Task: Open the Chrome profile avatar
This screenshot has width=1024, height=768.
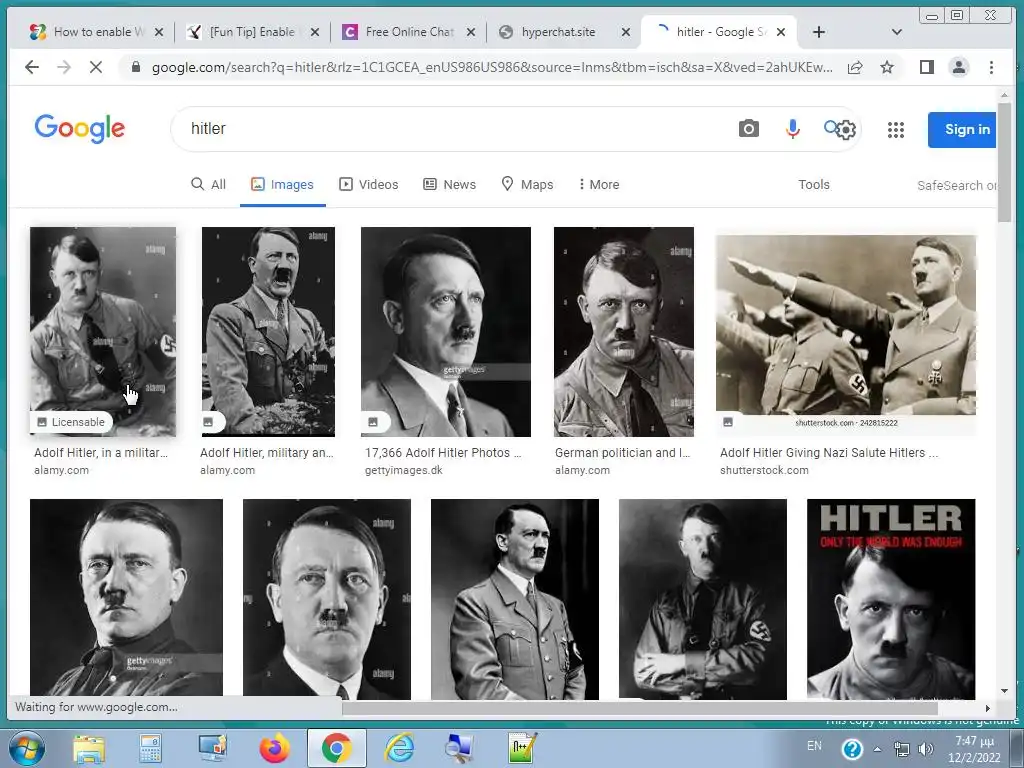Action: (x=959, y=67)
